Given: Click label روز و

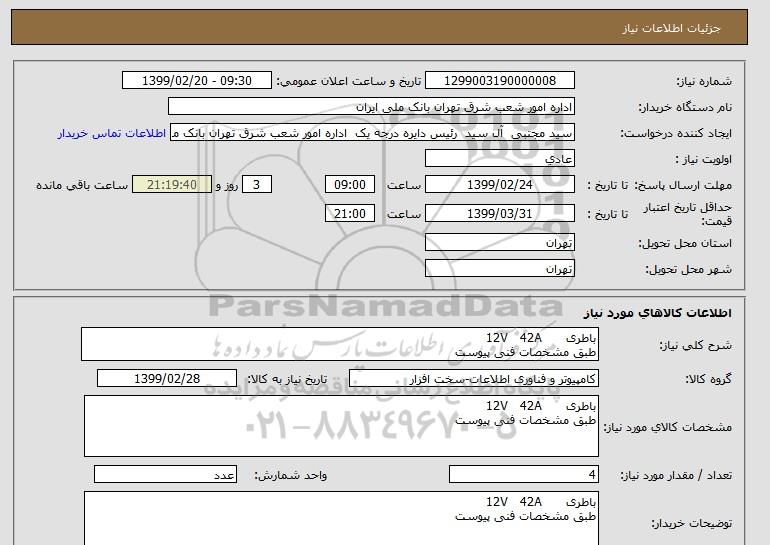Looking at the screenshot, I should point(227,185).
